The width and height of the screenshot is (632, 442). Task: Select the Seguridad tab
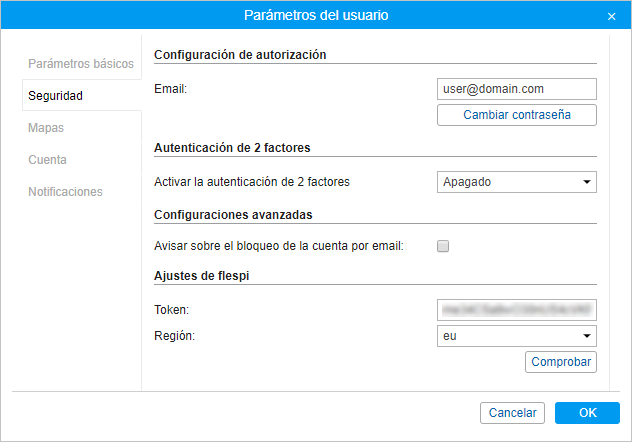[x=56, y=96]
